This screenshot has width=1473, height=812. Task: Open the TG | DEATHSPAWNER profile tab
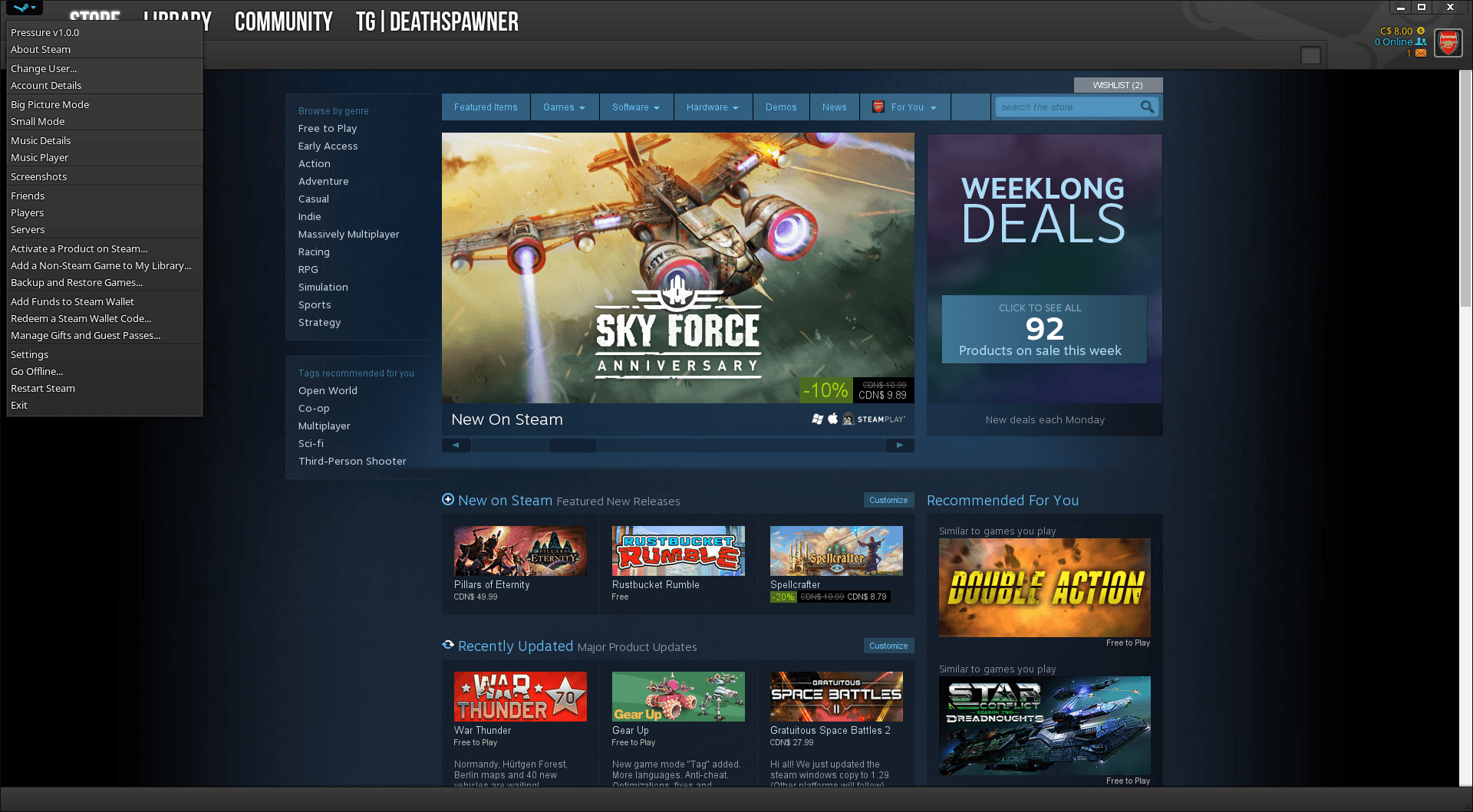(x=437, y=21)
